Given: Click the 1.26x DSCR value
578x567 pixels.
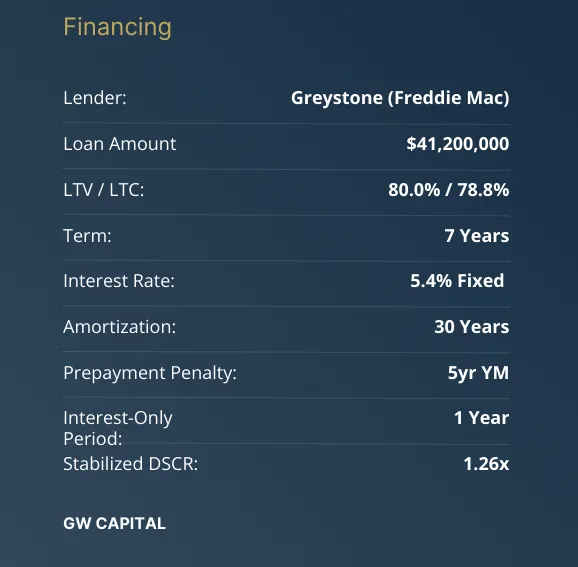Looking at the screenshot, I should [486, 464].
